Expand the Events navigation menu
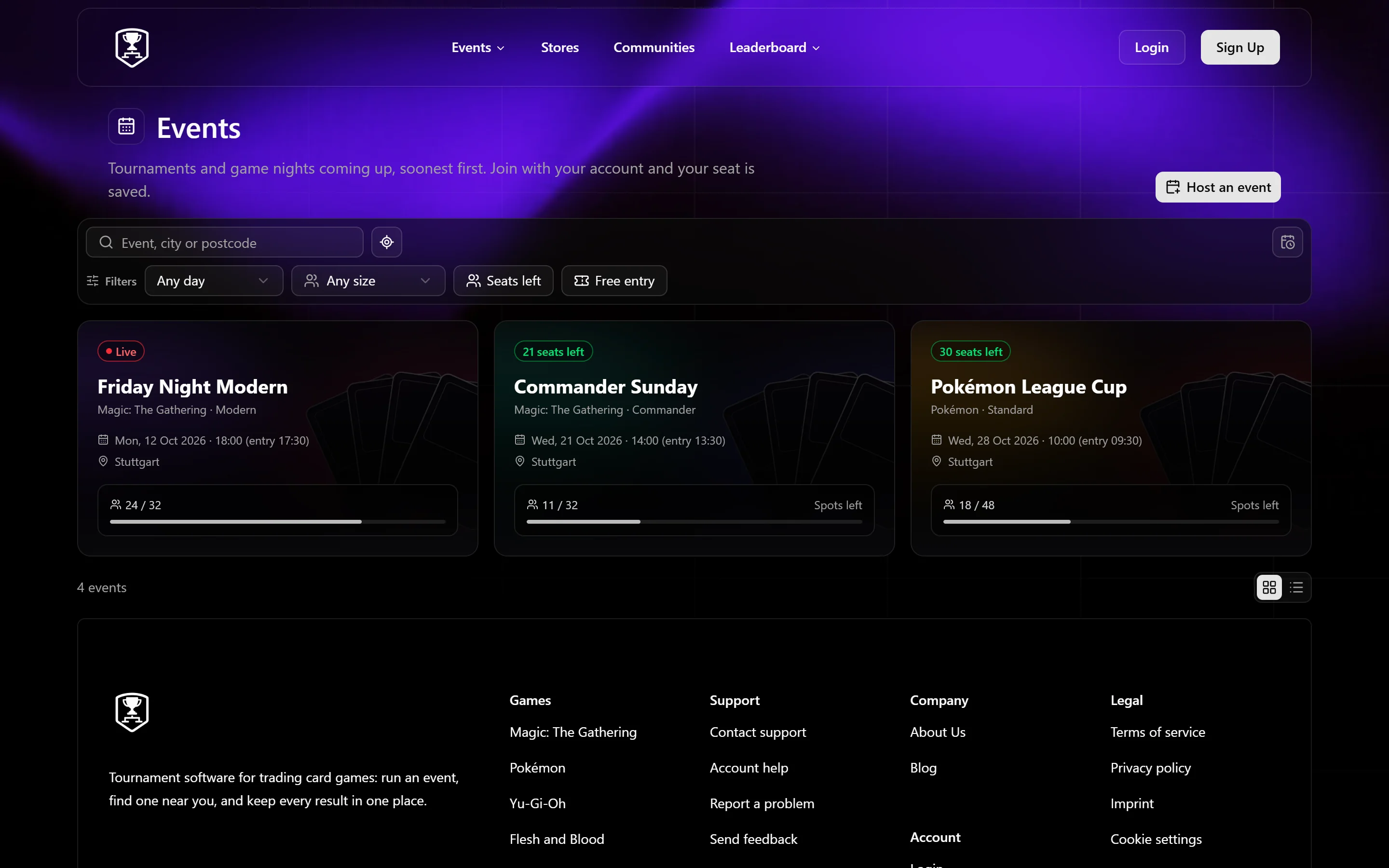1389x868 pixels. click(x=478, y=48)
